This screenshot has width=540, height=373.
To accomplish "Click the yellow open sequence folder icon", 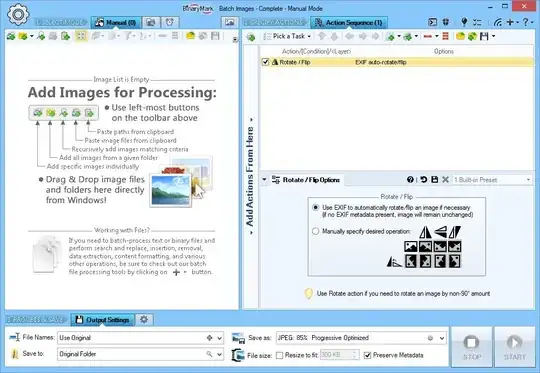I will [460, 36].
